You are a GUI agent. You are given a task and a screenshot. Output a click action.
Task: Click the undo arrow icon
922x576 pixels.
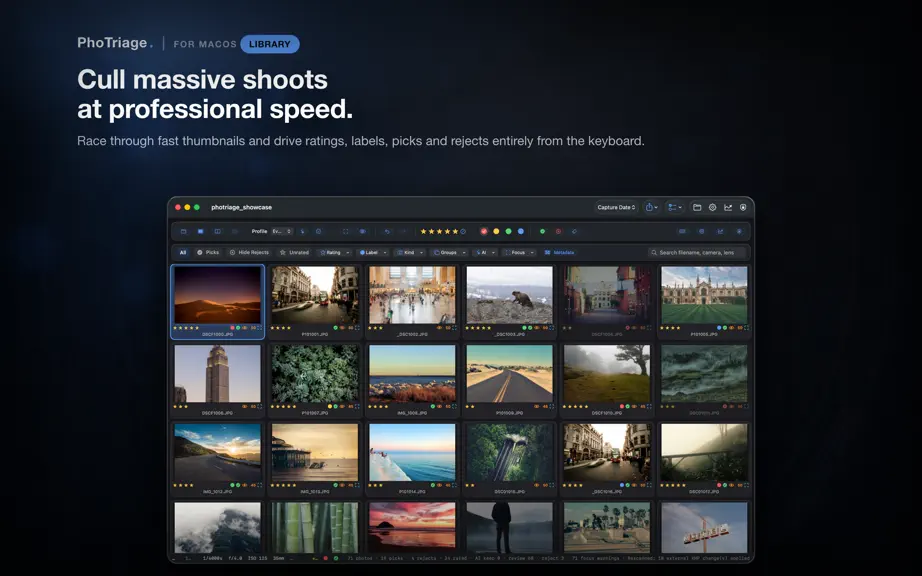(x=387, y=232)
